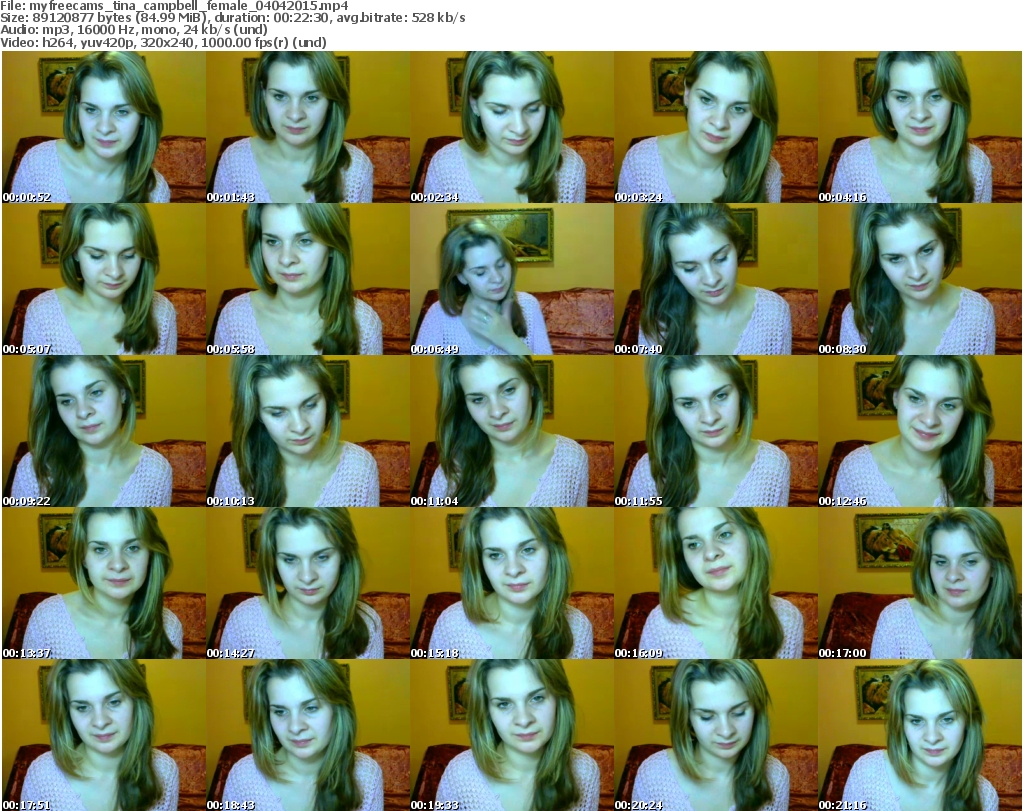Open the 00:06:49 frame with raised hand
This screenshot has height=811, width=1024.
512,279
